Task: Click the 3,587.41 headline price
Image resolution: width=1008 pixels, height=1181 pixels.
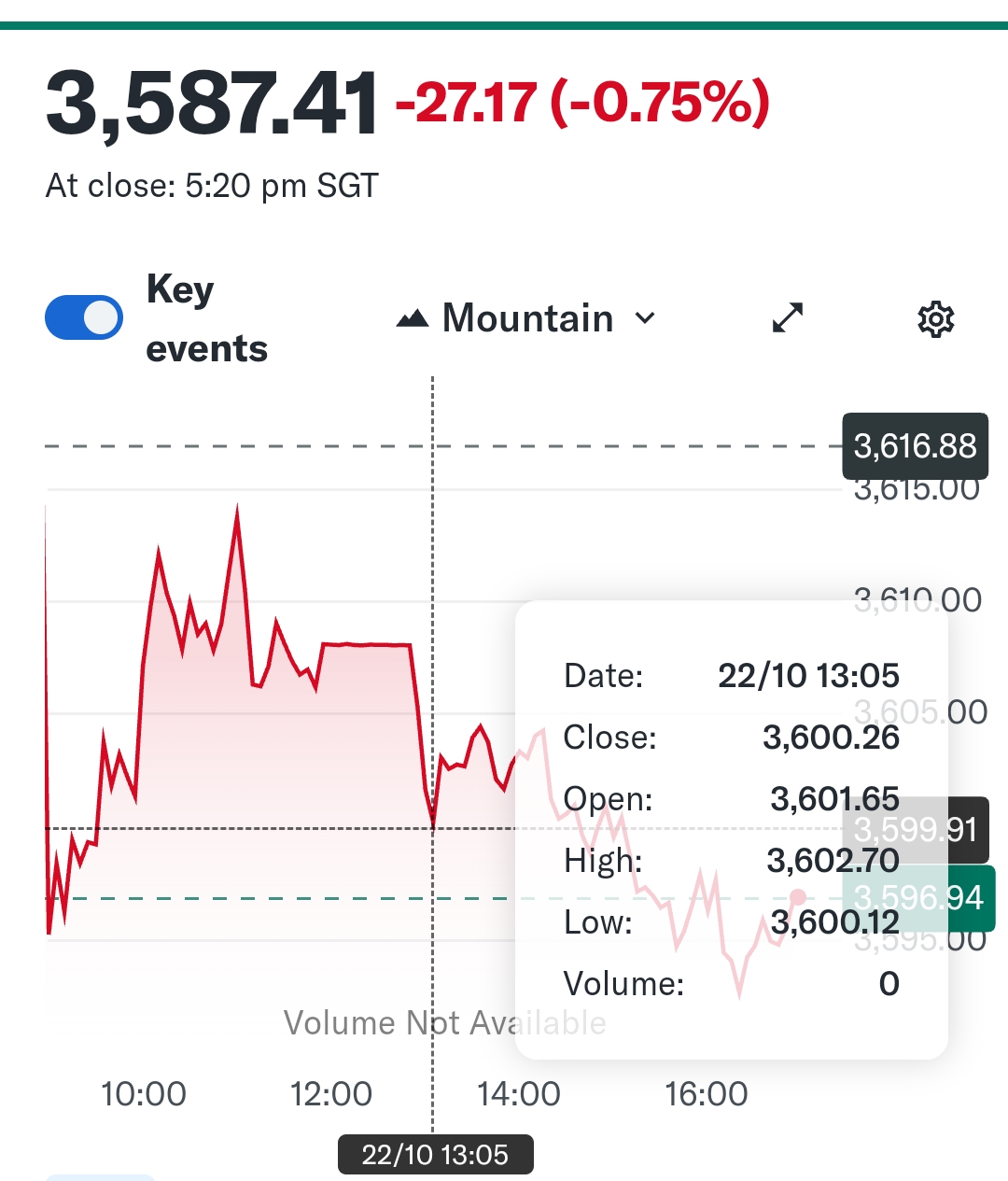Action: tap(212, 103)
